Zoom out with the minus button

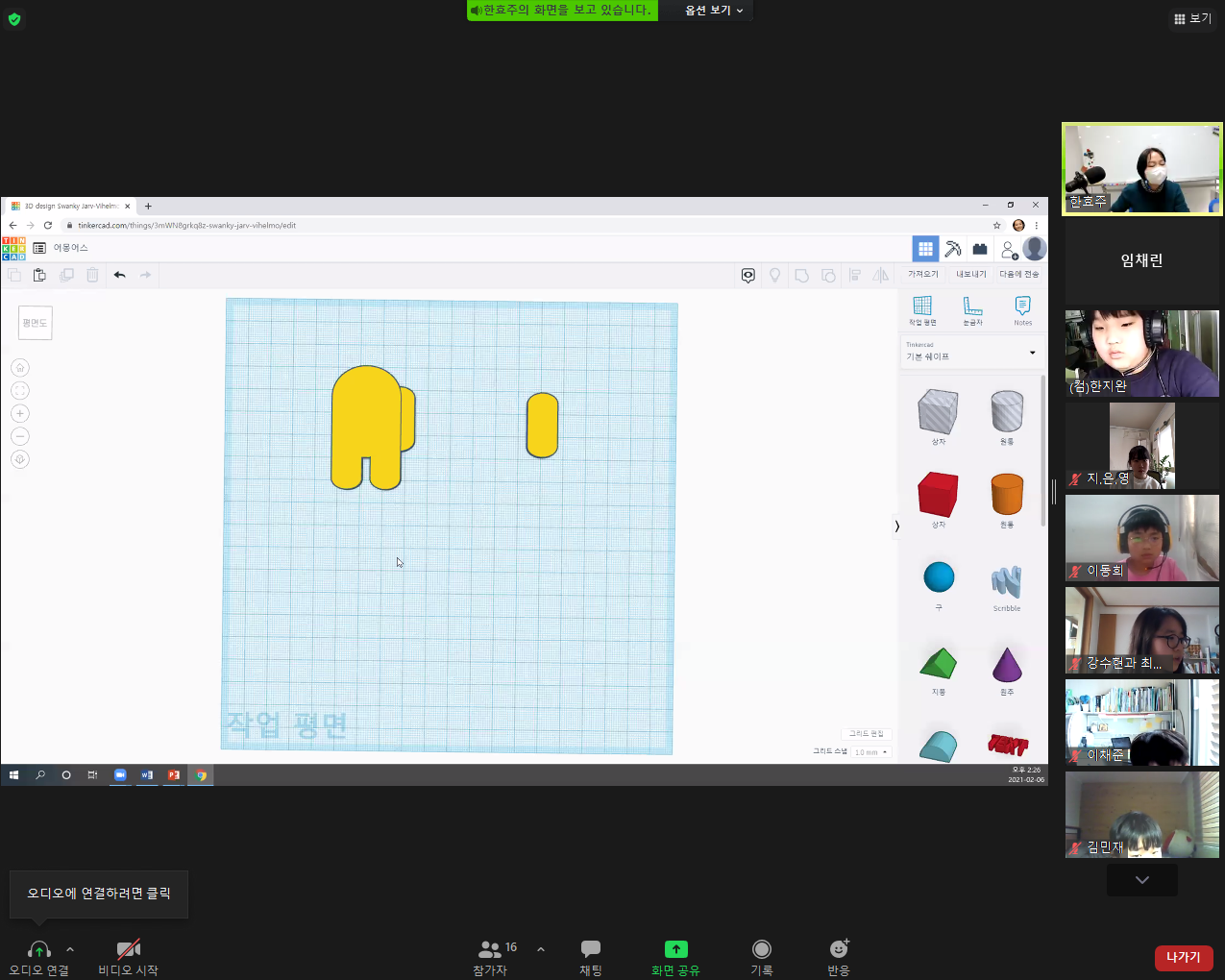(19, 437)
